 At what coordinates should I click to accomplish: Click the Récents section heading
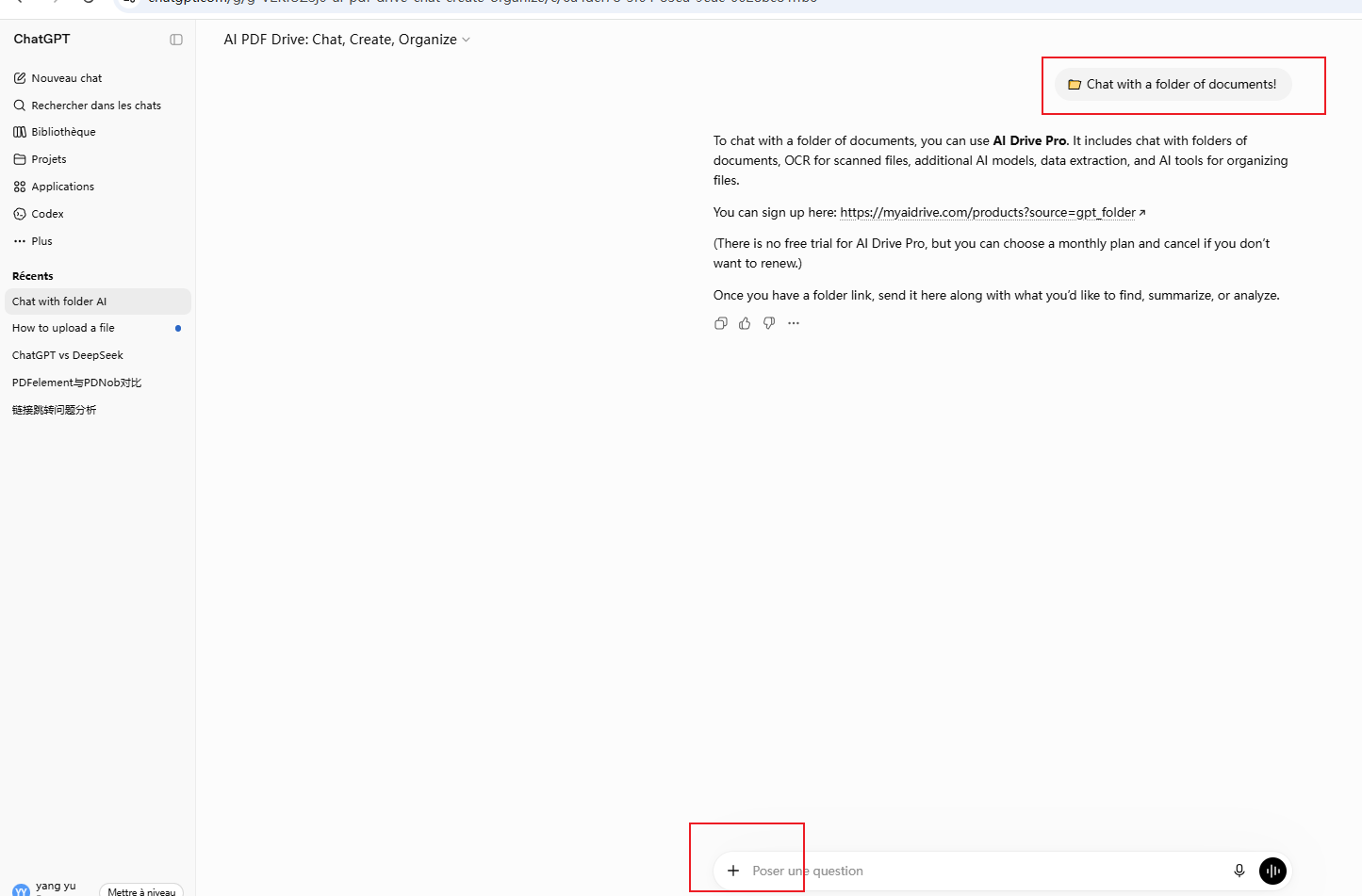(33, 276)
